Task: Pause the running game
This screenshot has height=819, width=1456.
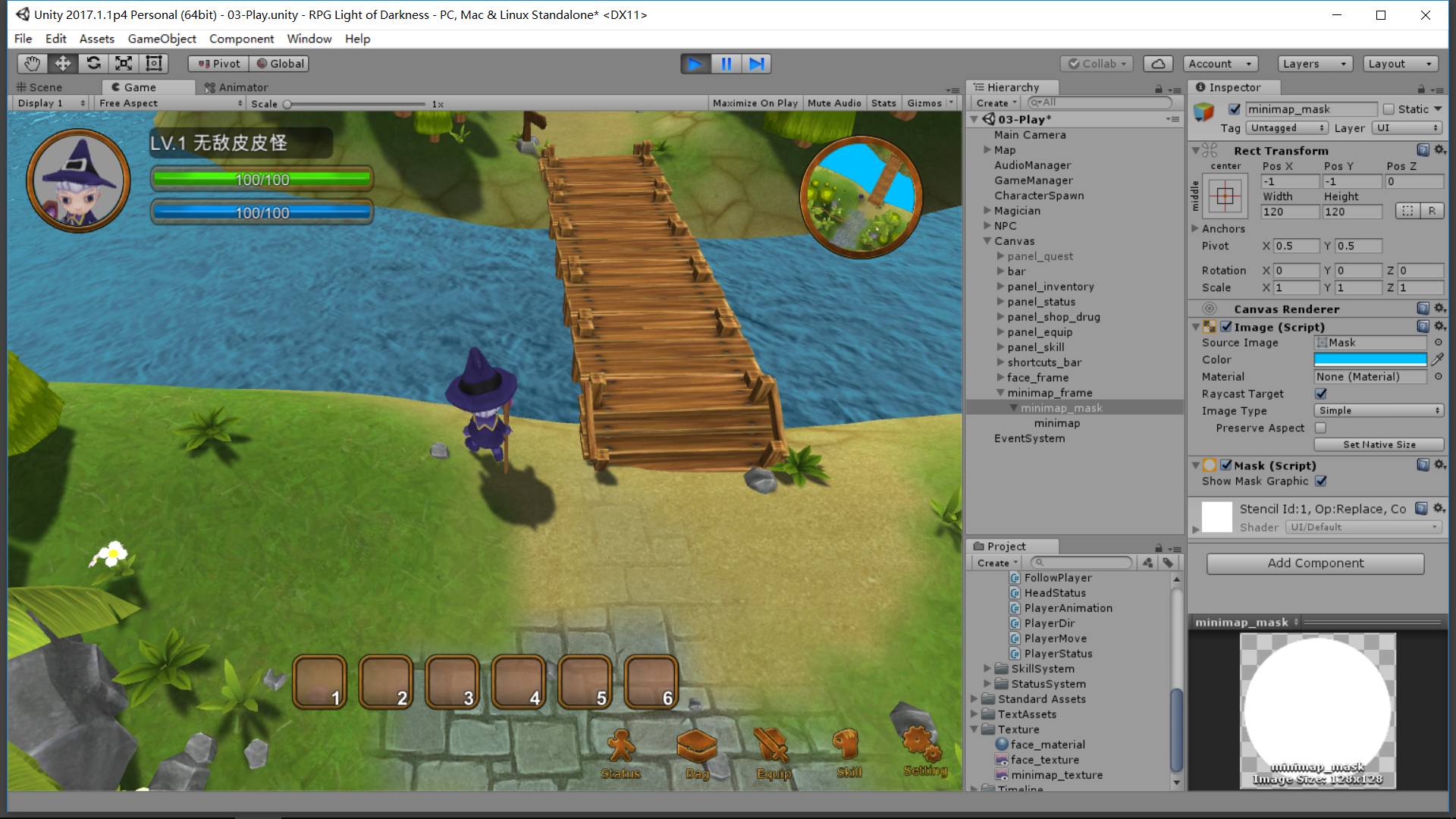Action: pos(726,64)
